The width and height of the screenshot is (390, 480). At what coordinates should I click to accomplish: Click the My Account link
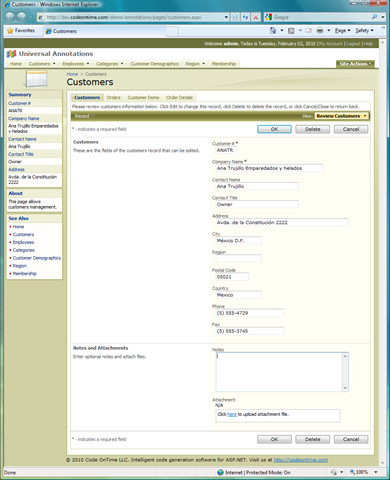click(331, 44)
